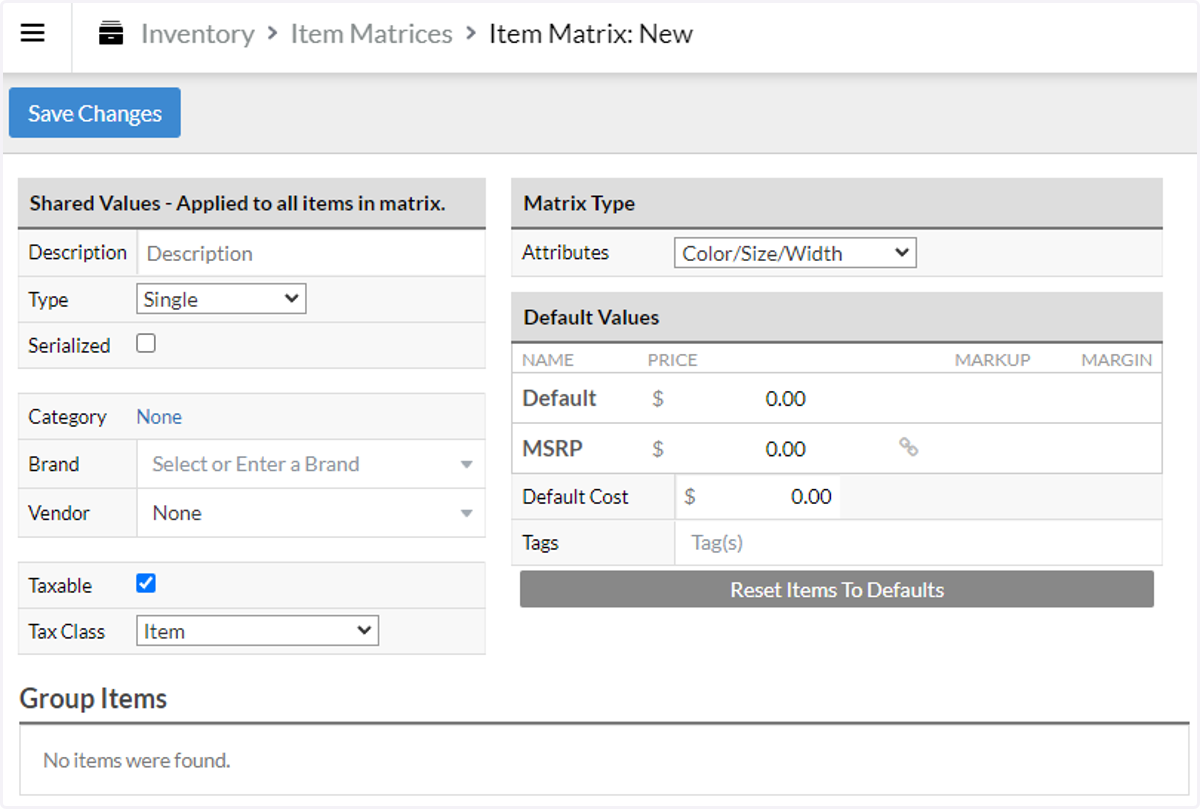The height and width of the screenshot is (809, 1200).
Task: Click the Shared Values panel header
Action: tap(252, 203)
